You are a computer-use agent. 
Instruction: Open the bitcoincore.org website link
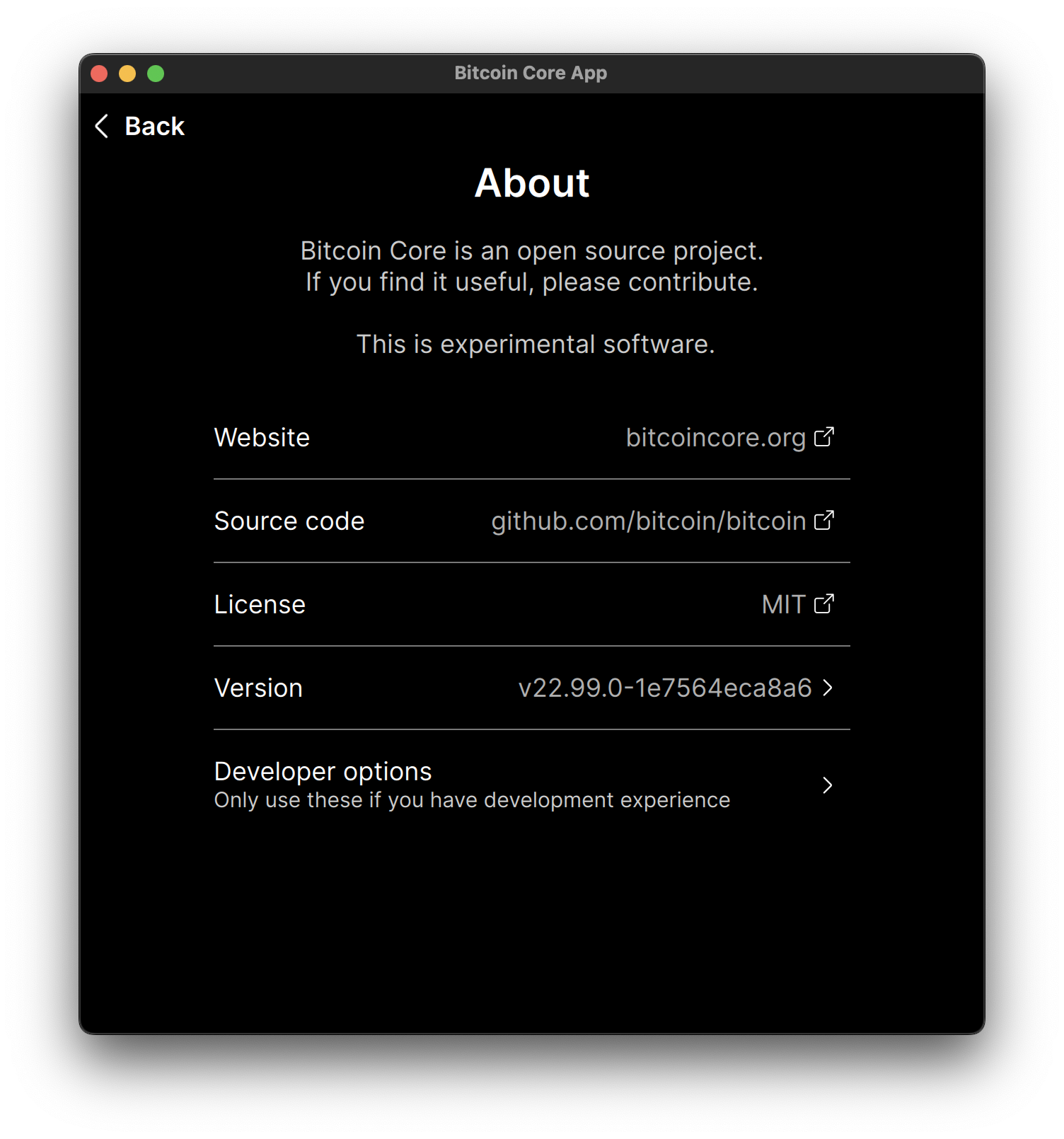pyautogui.click(x=715, y=438)
